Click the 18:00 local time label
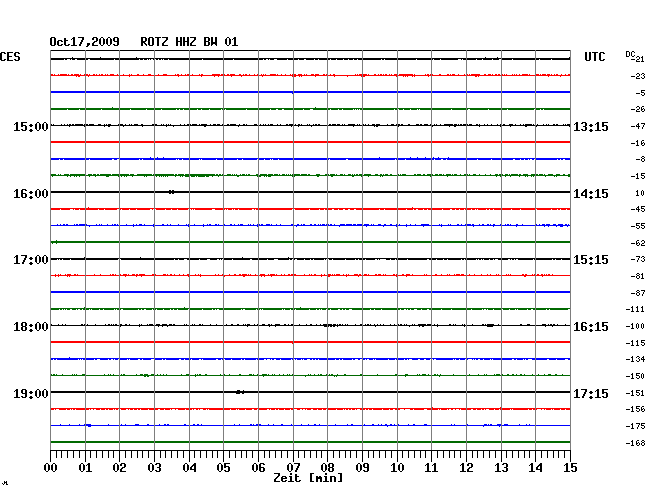Screen dimensions: 650x494 [x=31, y=327]
